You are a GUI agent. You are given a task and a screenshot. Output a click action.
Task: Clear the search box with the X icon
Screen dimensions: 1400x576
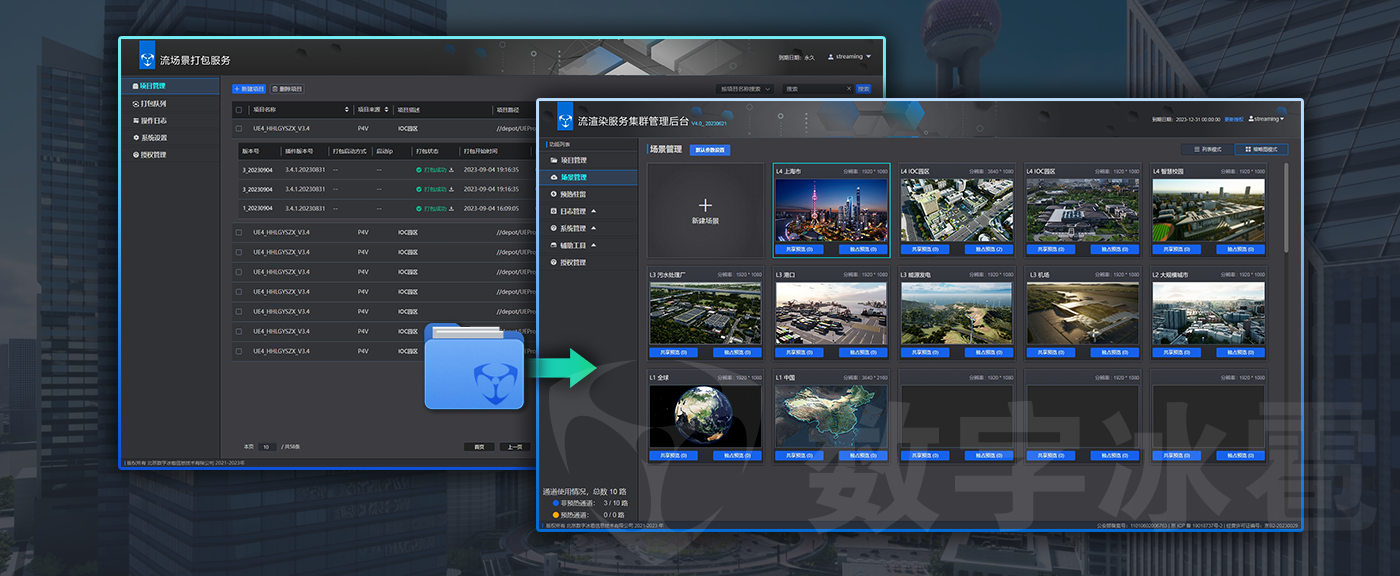[x=849, y=89]
